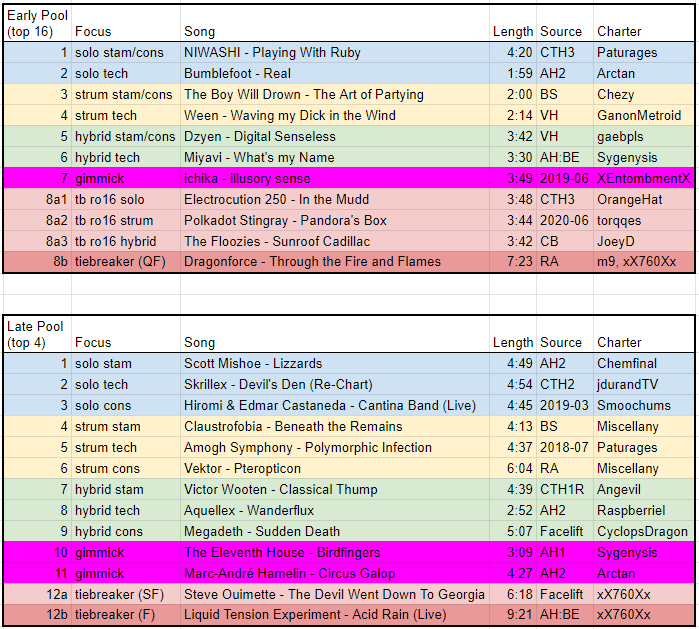Click 'Electrocution 250 - In the Mudd'
The width and height of the screenshot is (699, 629).
pos(335,199)
